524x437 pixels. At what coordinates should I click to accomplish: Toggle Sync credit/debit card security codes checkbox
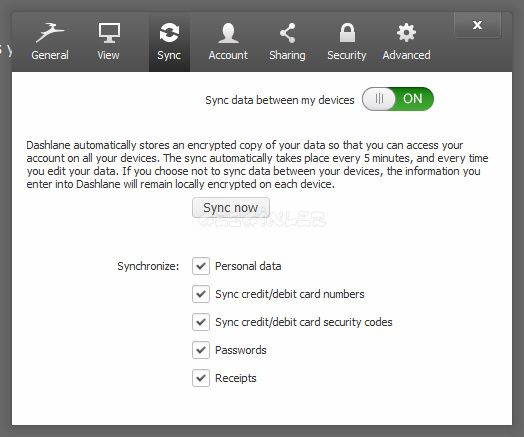tap(201, 322)
